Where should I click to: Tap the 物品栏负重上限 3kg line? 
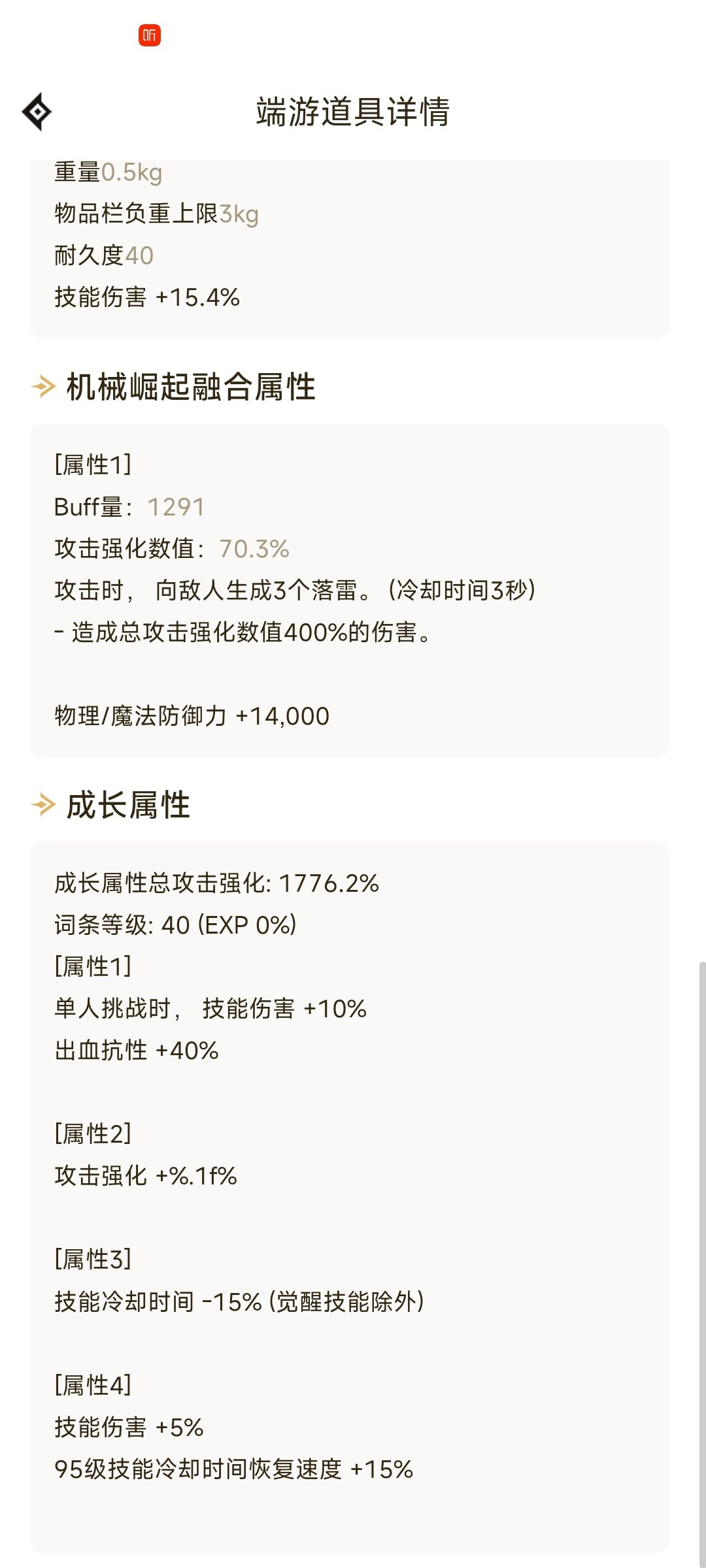click(x=156, y=214)
